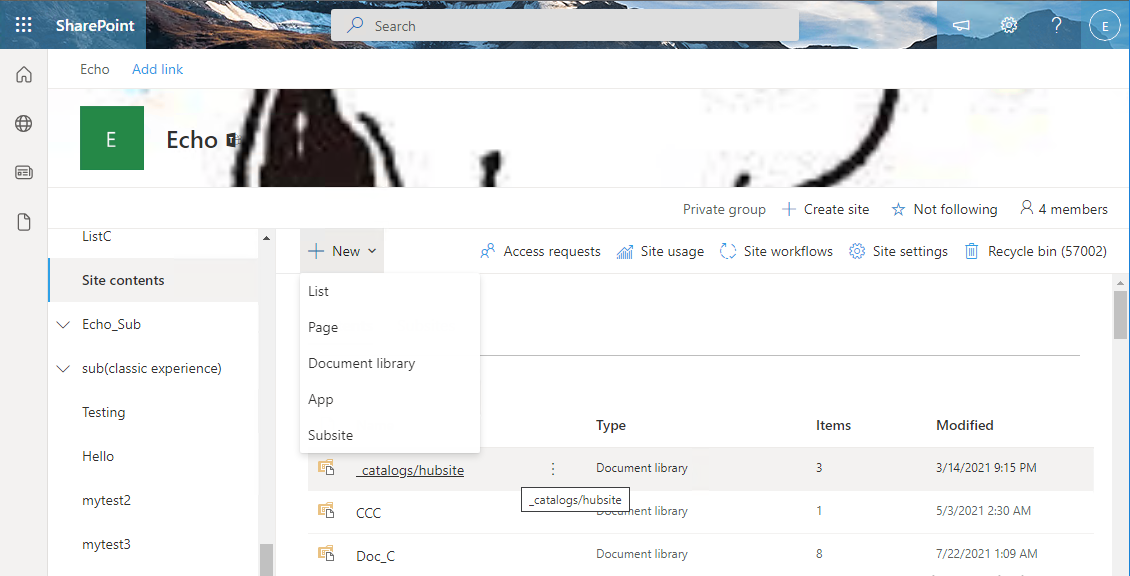Click the CCC document library icon
Screen dimensions: 1130x576
(x=326, y=511)
